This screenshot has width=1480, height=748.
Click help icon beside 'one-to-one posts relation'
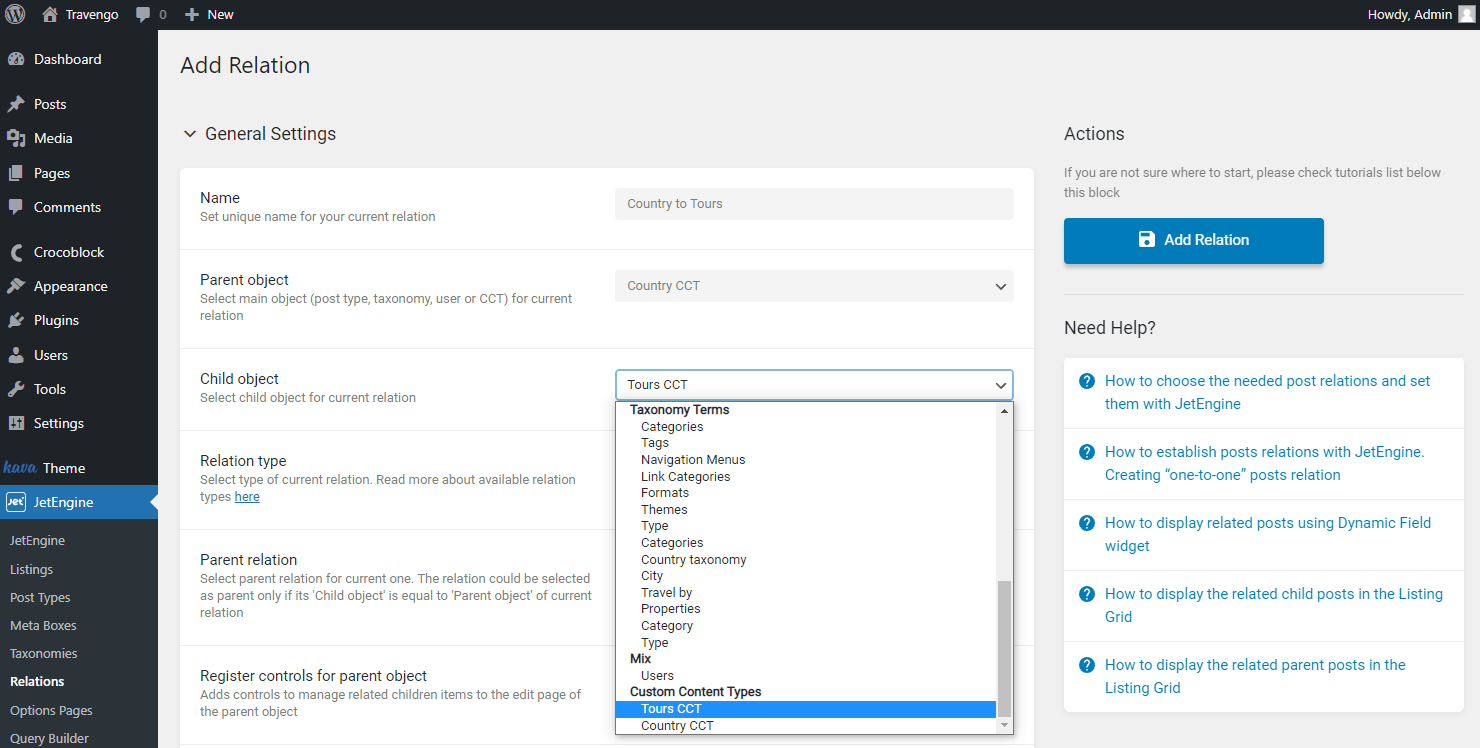click(1087, 452)
